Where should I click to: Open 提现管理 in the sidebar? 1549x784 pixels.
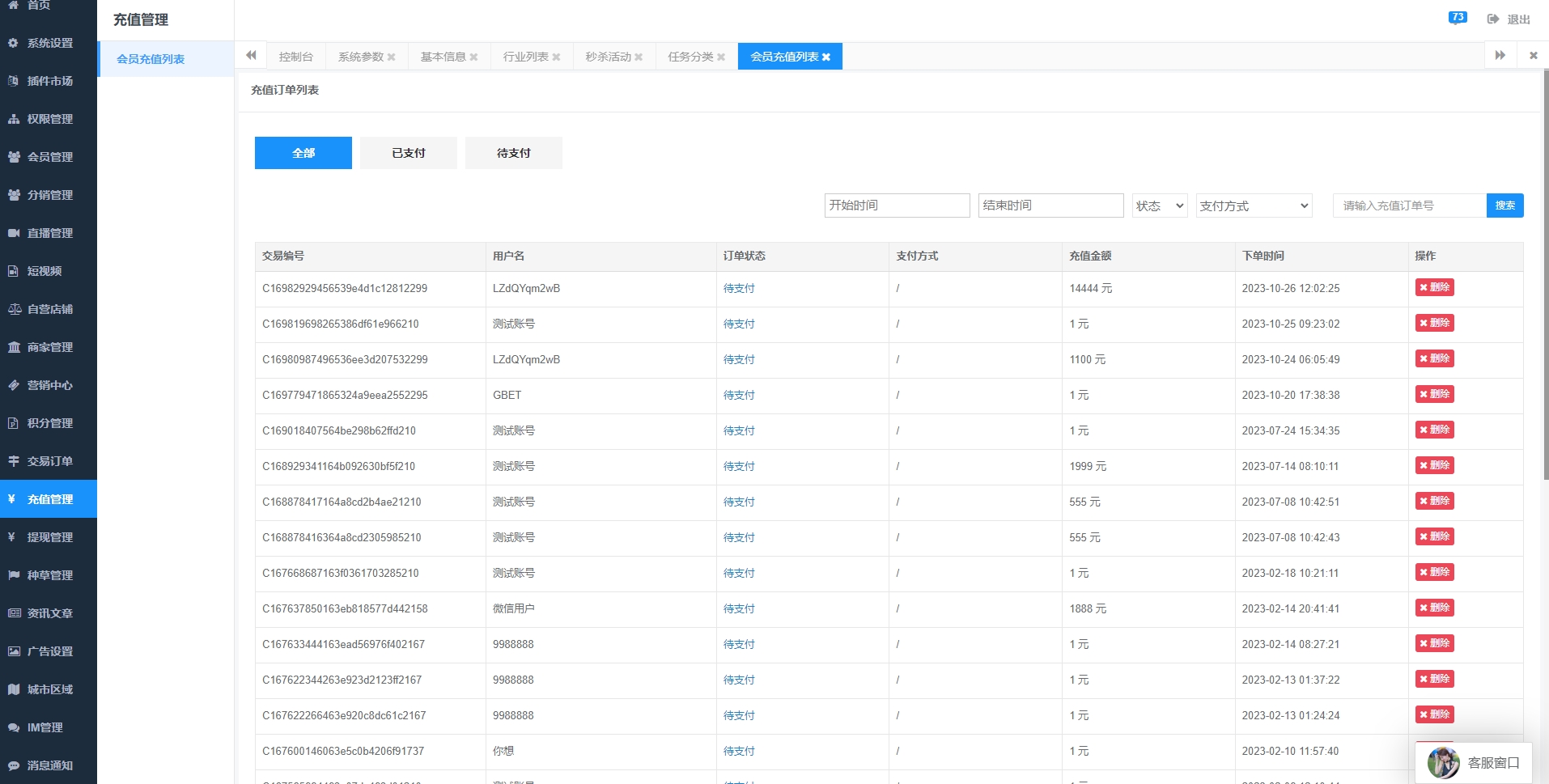(x=49, y=537)
